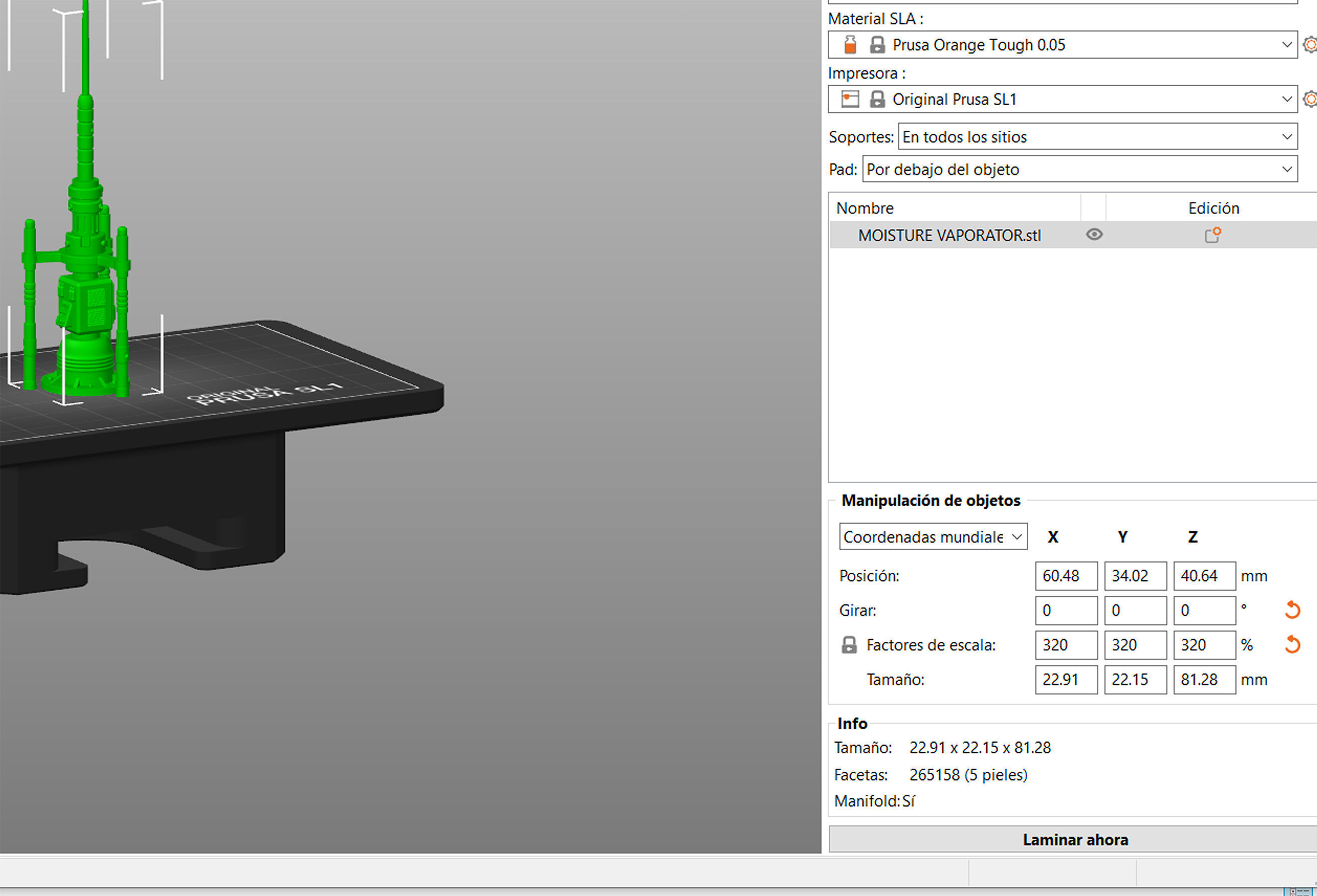Click the scale factor Z field
The width and height of the screenshot is (1317, 896).
(x=1204, y=645)
